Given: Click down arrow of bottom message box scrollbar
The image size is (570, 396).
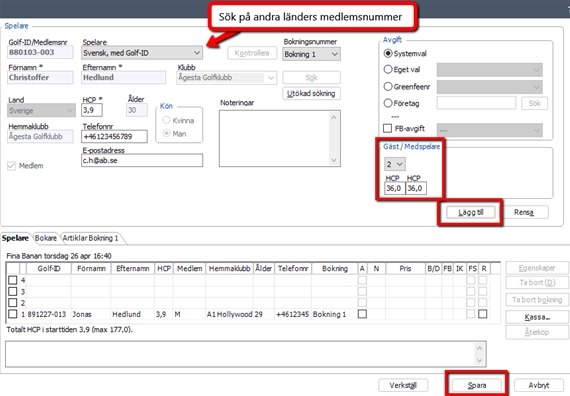Looking at the screenshot, I should 479,361.
